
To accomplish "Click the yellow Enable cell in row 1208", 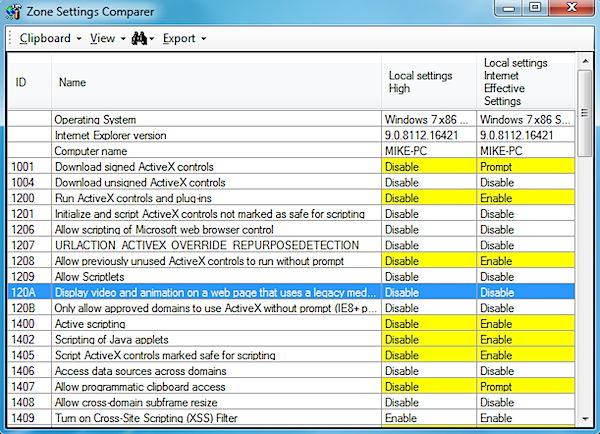I will tap(526, 261).
